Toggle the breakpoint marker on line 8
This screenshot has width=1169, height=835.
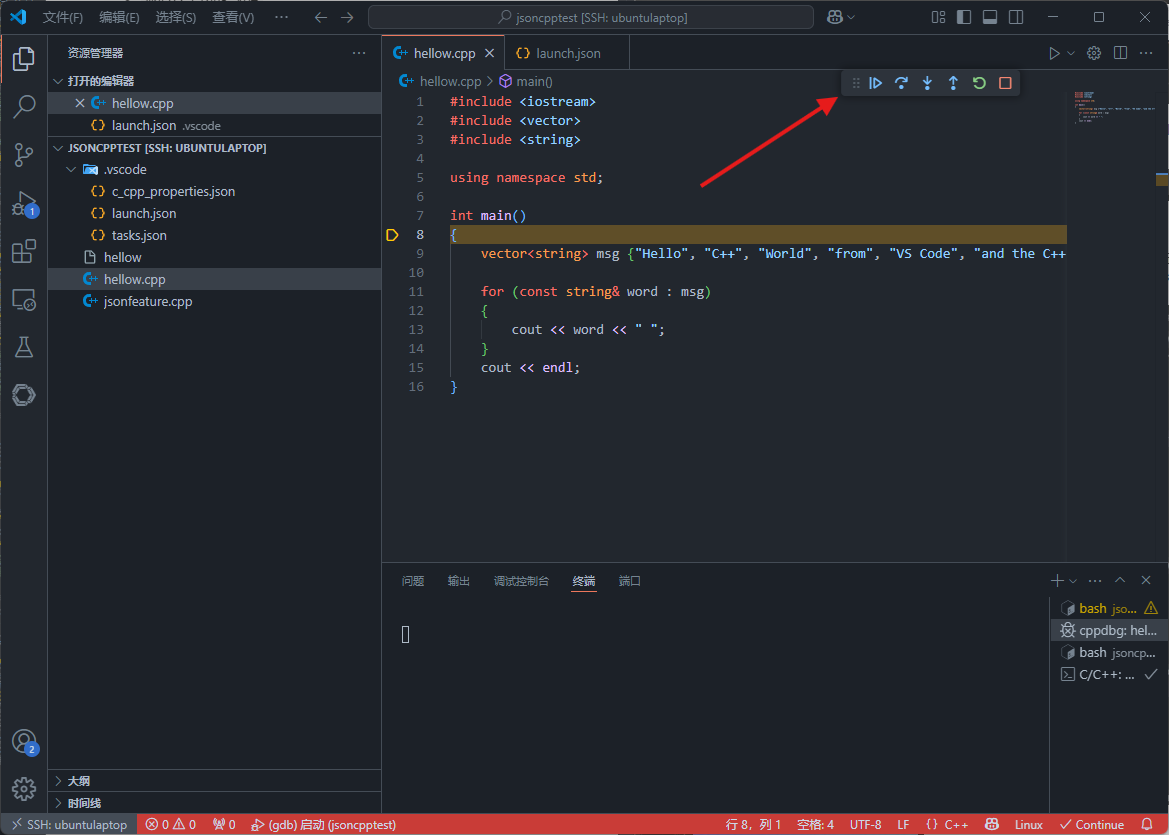[392, 234]
